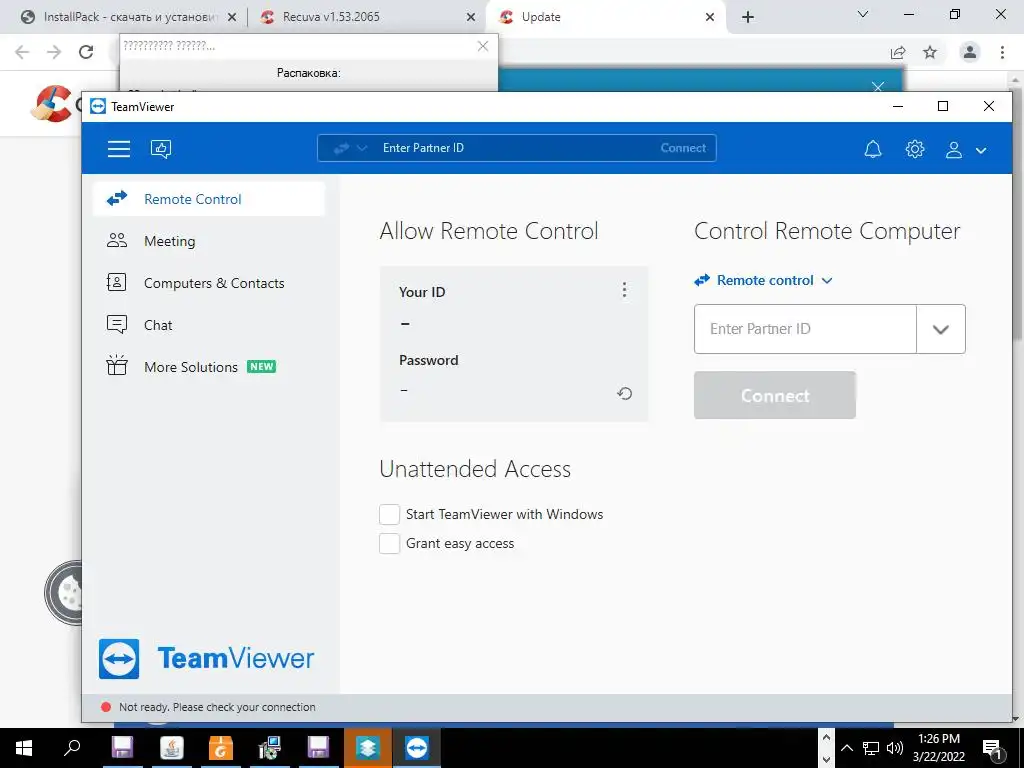Go forward in the browser

(54, 52)
